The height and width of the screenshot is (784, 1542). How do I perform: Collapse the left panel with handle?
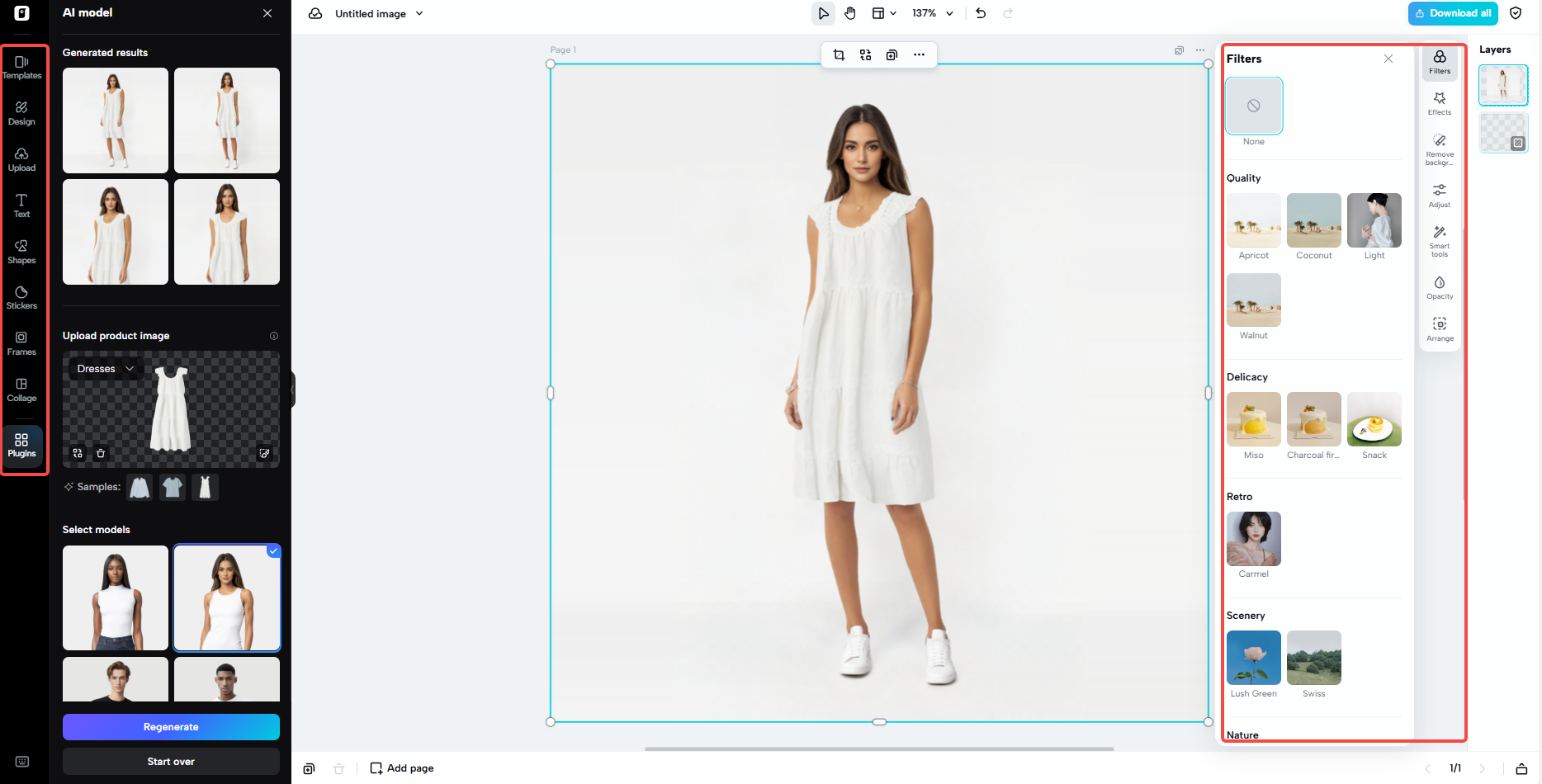click(x=293, y=390)
